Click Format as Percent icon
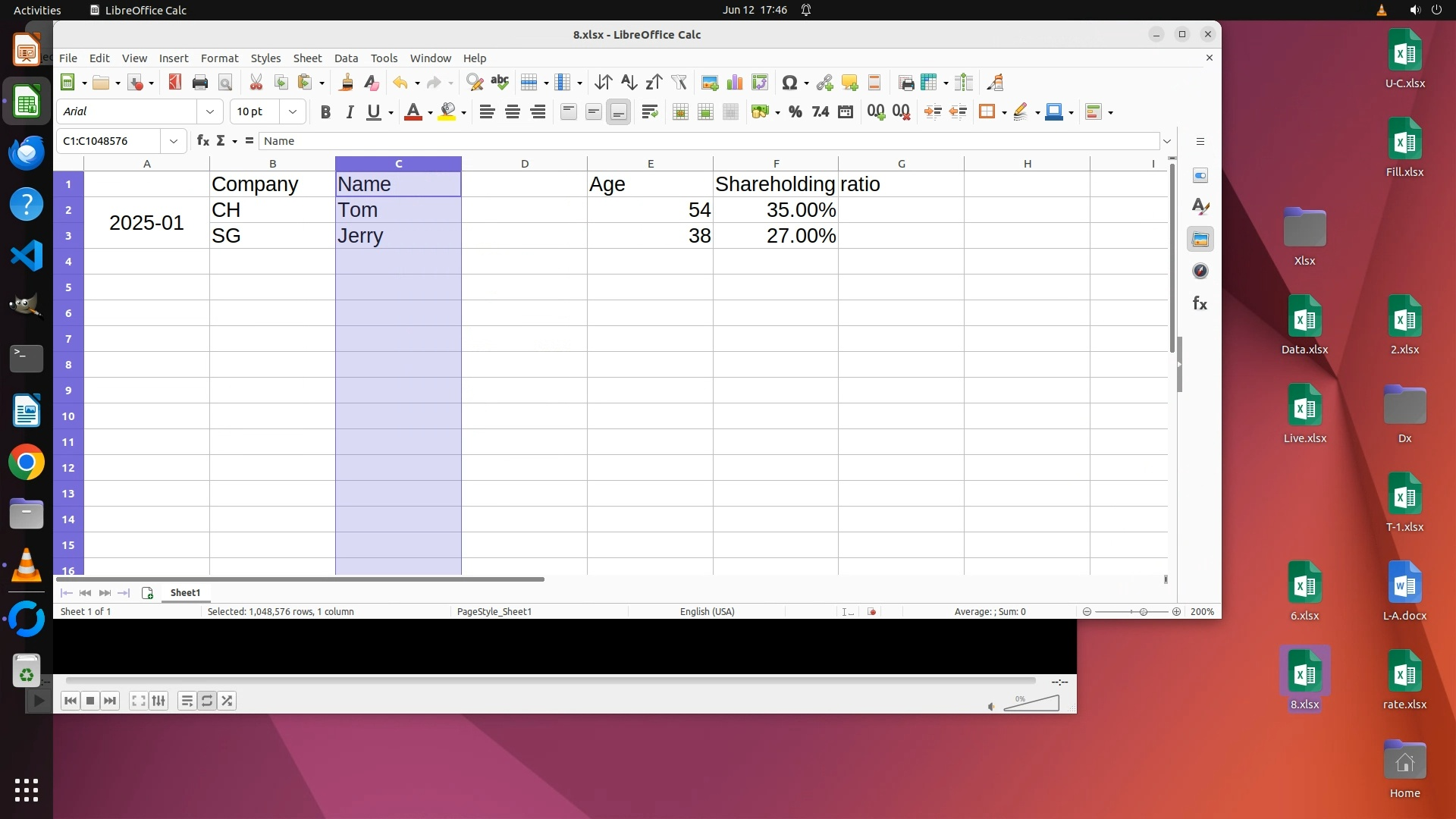Viewport: 1456px width, 819px height. (x=795, y=112)
